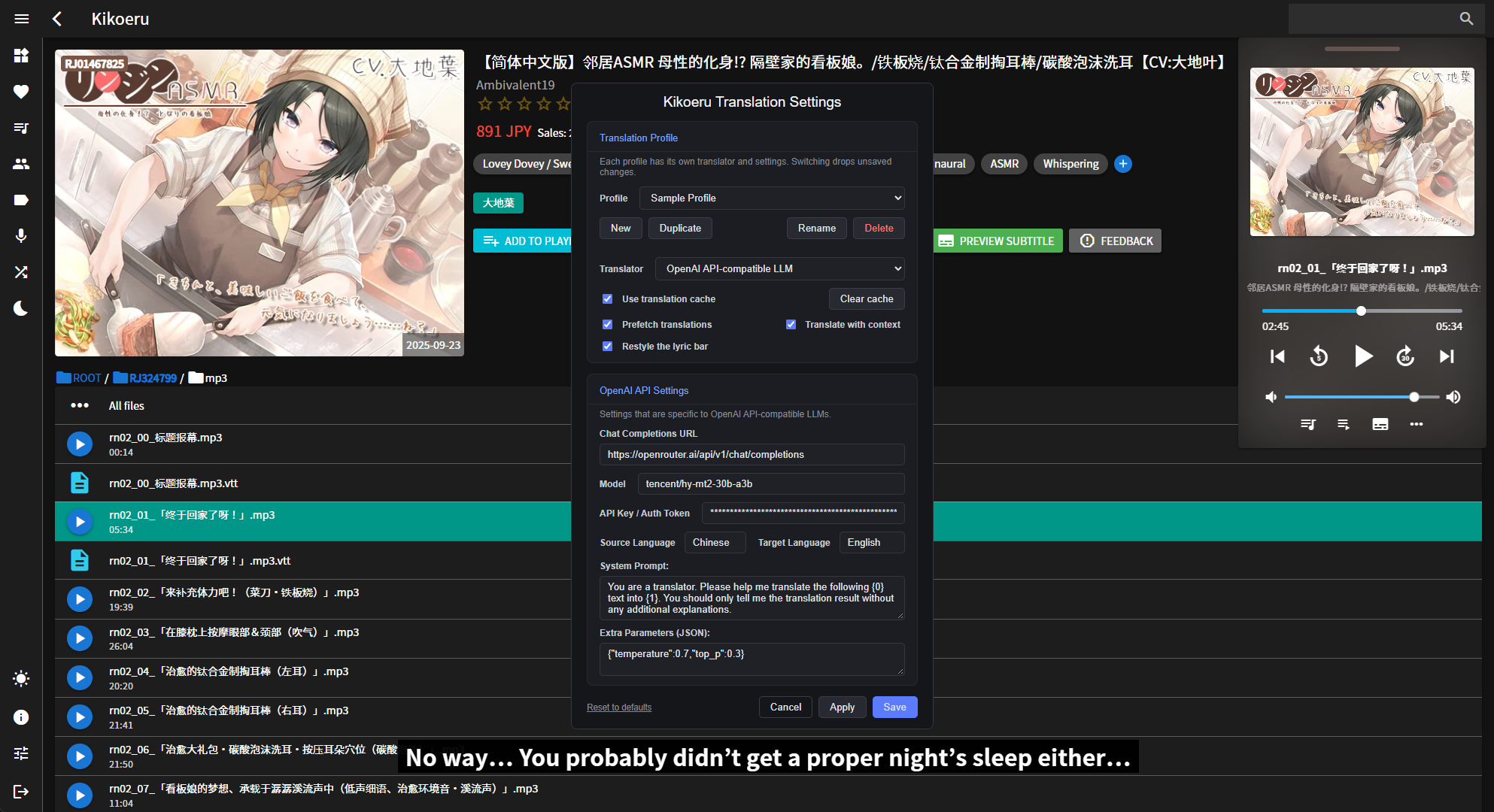Open the circles/people icon in the sidebar
Screen dimensions: 1494x812
click(x=21, y=164)
